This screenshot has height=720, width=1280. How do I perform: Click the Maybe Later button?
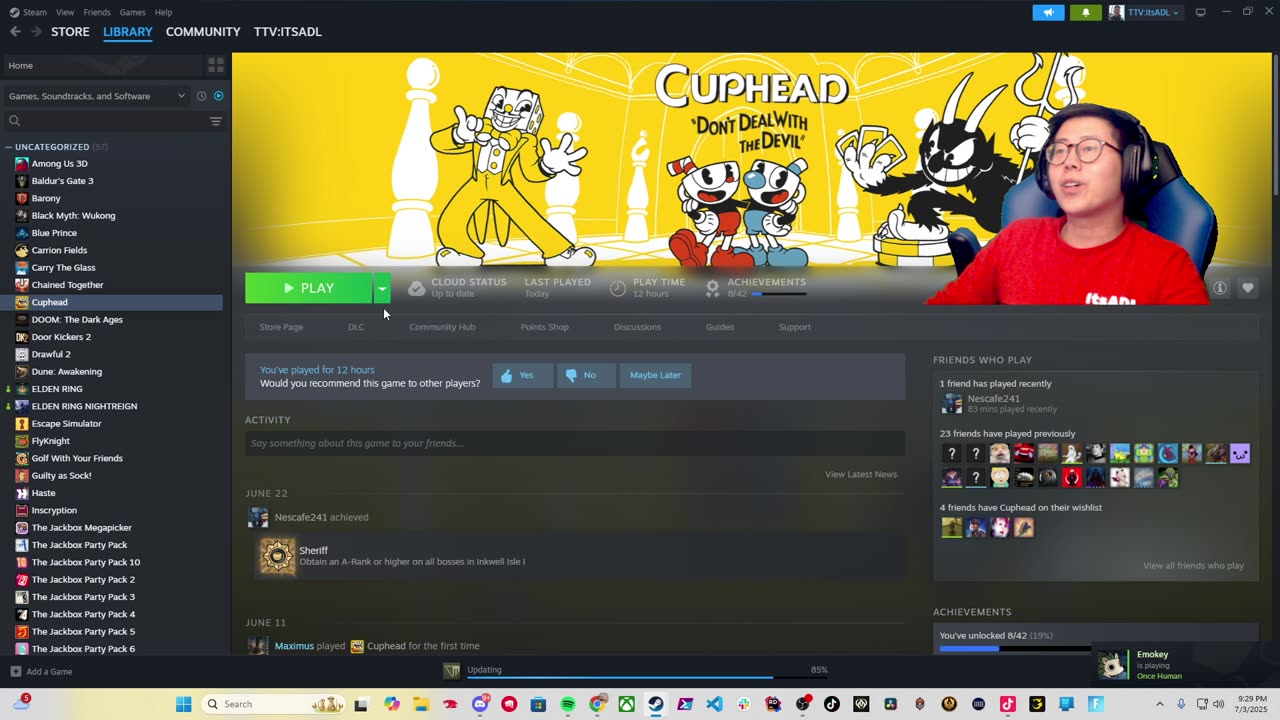tap(656, 375)
